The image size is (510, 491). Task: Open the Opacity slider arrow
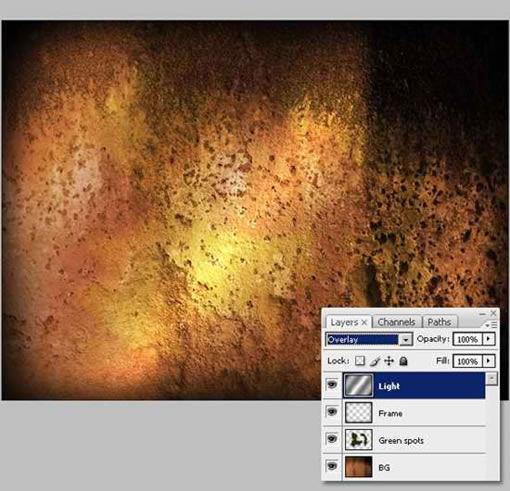[x=489, y=339]
